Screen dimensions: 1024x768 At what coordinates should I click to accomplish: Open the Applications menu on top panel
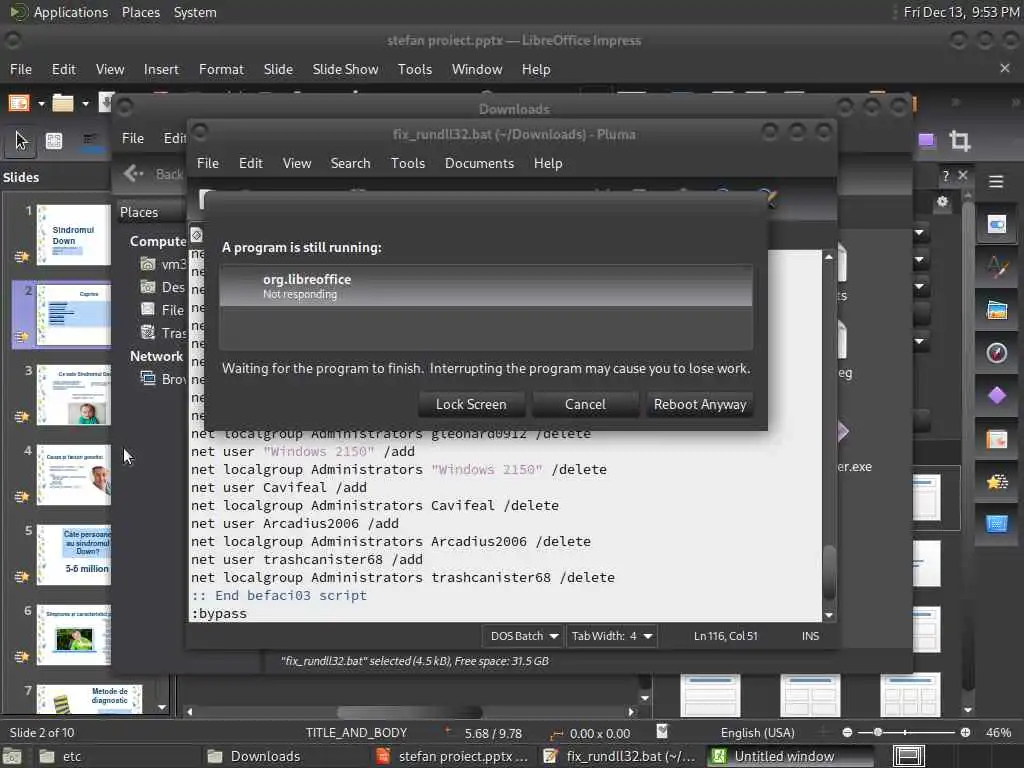click(x=71, y=12)
